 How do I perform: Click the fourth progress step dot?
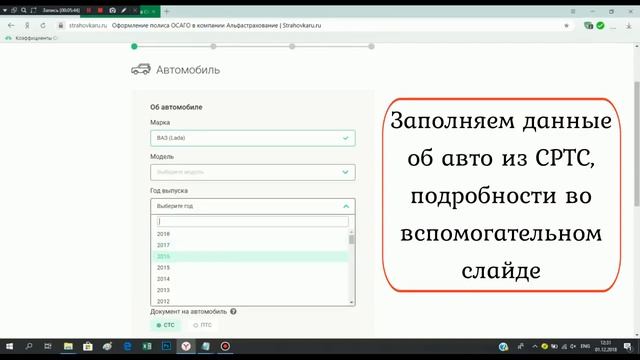(371, 47)
